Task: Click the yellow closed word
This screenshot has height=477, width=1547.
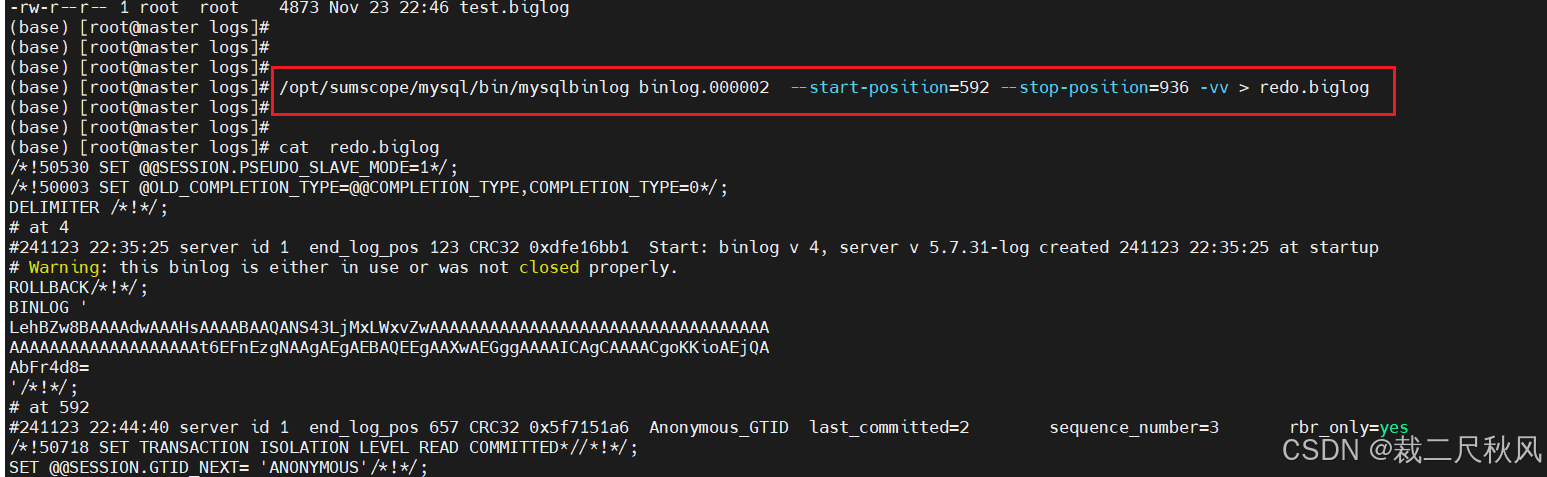Action: pyautogui.click(x=549, y=268)
